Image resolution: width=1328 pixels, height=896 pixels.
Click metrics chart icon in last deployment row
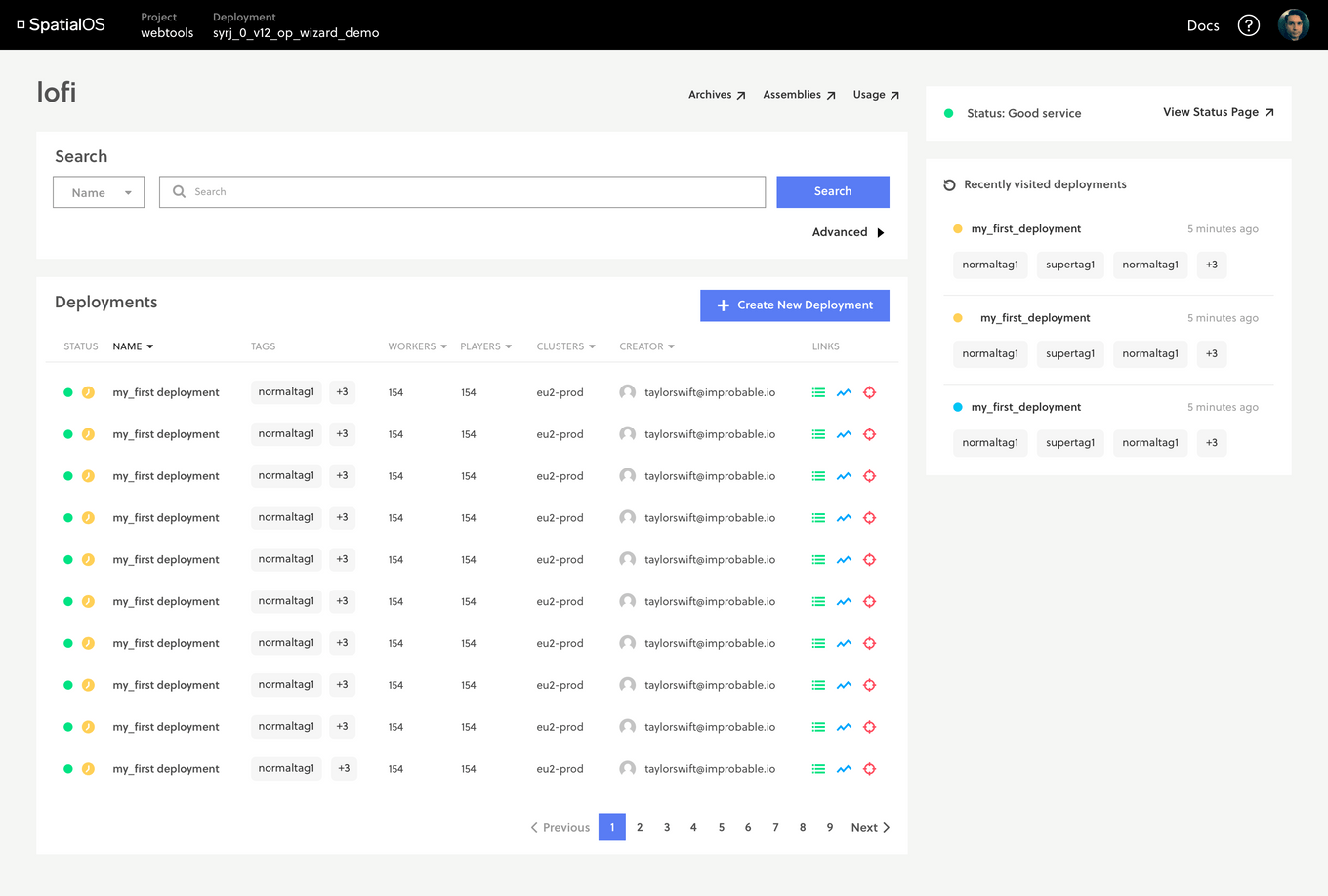[844, 769]
